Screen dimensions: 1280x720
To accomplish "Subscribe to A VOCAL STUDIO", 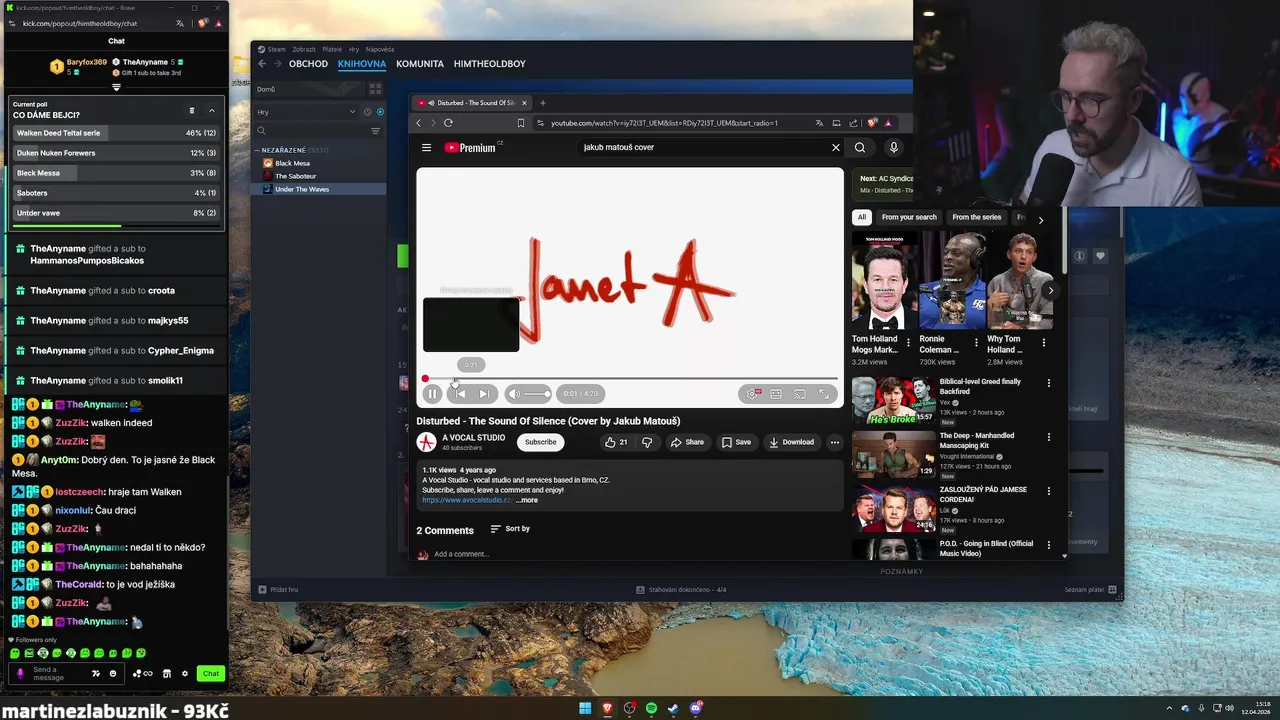I will coord(541,442).
